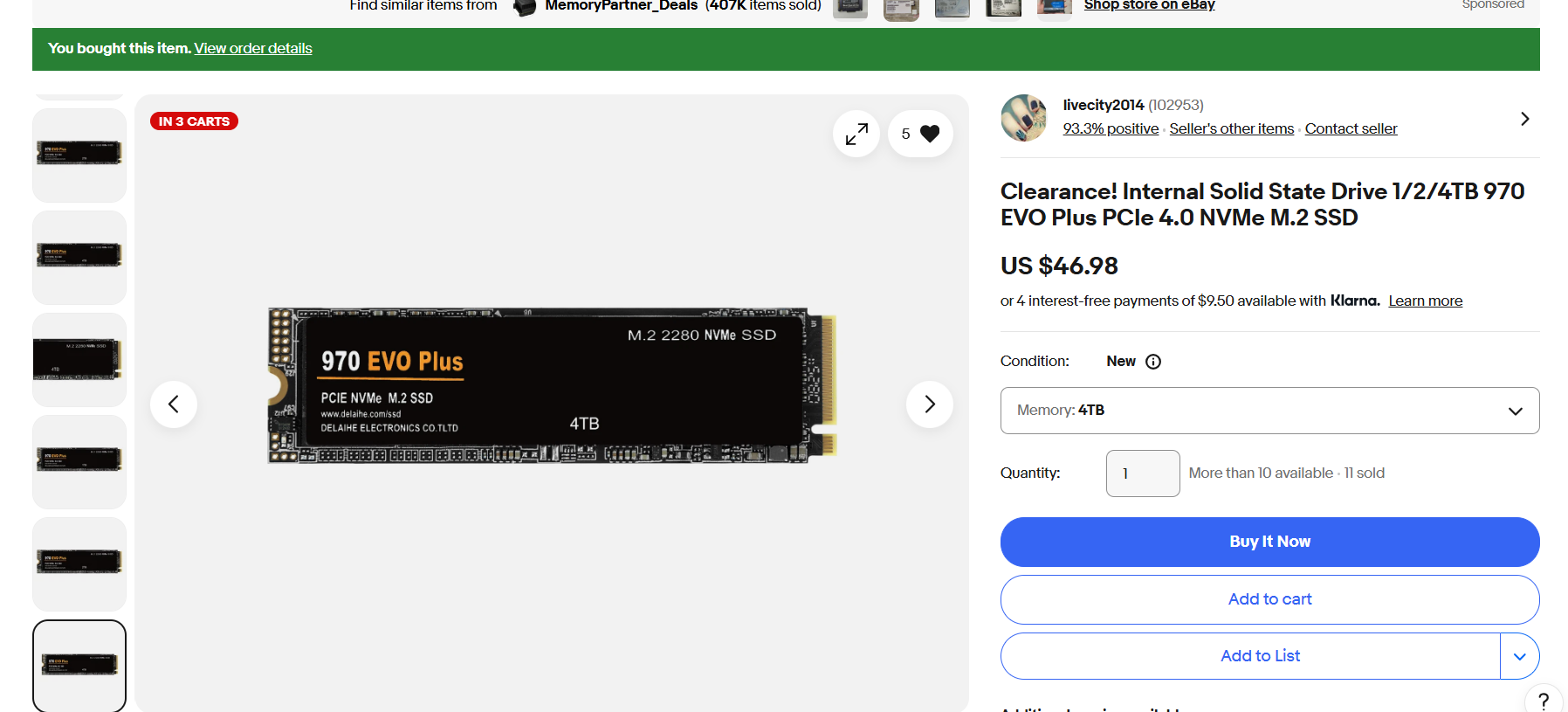Open Shop store on eBay link
Screen dimensions: 1568x712
(x=1149, y=5)
